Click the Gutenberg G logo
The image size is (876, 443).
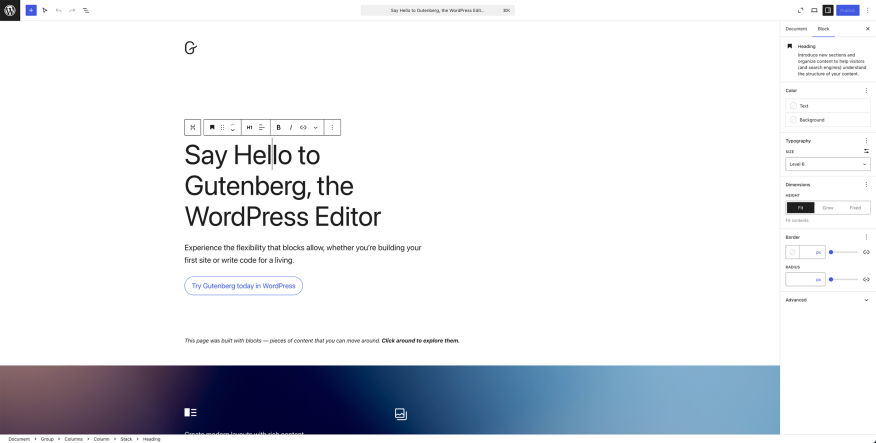coord(191,48)
